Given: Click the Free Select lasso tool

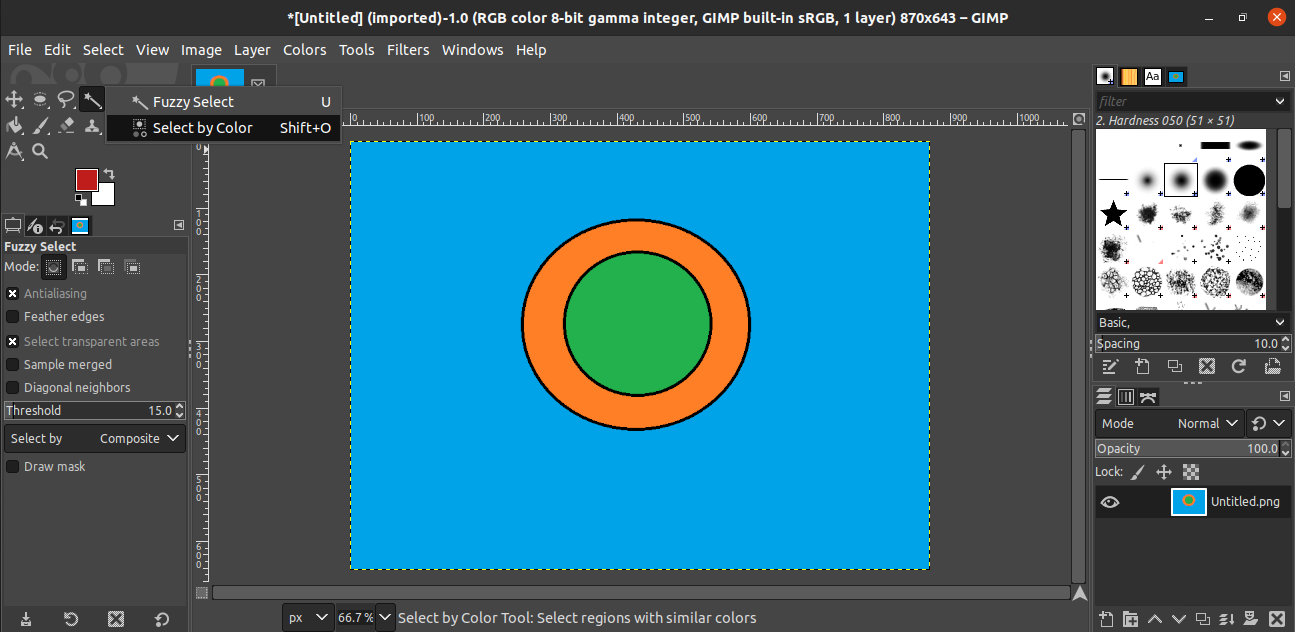Looking at the screenshot, I should 66,99.
